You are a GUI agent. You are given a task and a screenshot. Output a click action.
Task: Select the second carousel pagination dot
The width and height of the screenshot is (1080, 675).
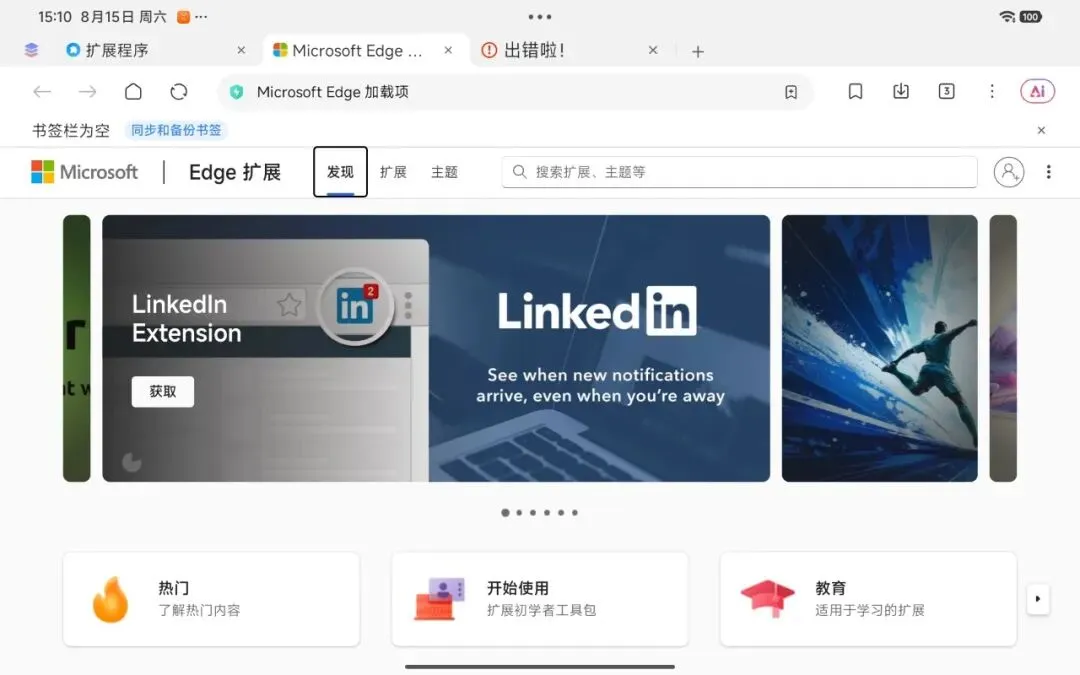coord(519,512)
